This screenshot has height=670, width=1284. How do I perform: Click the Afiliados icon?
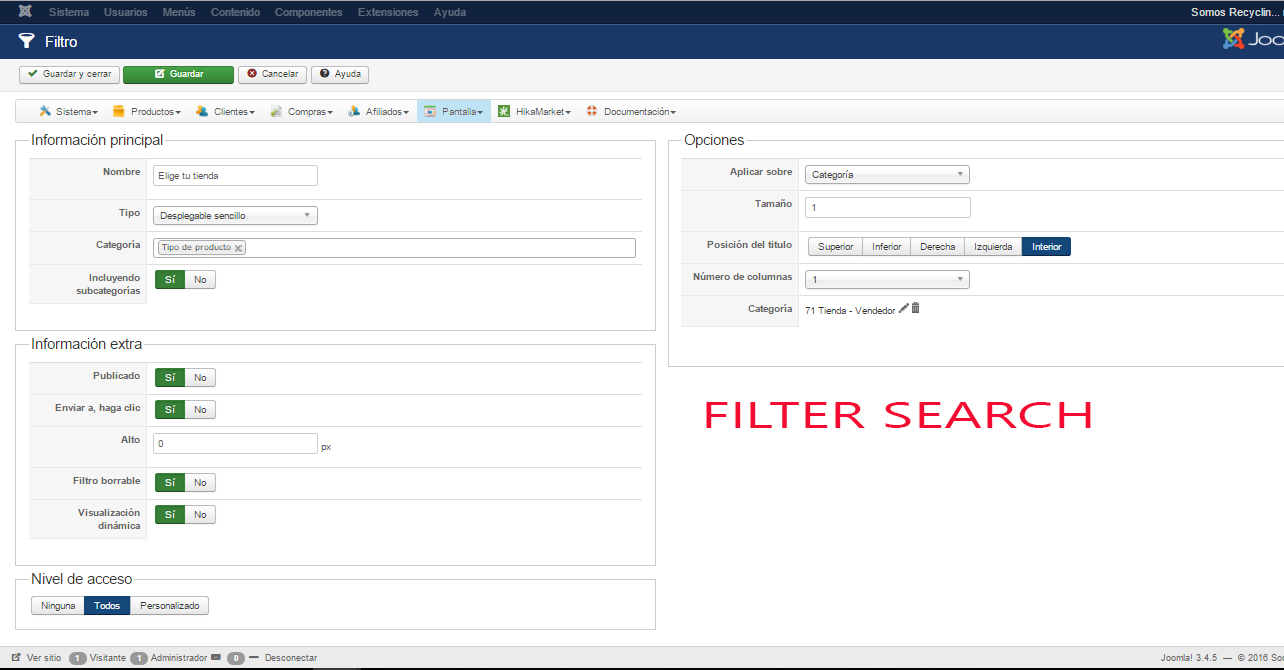(x=354, y=111)
